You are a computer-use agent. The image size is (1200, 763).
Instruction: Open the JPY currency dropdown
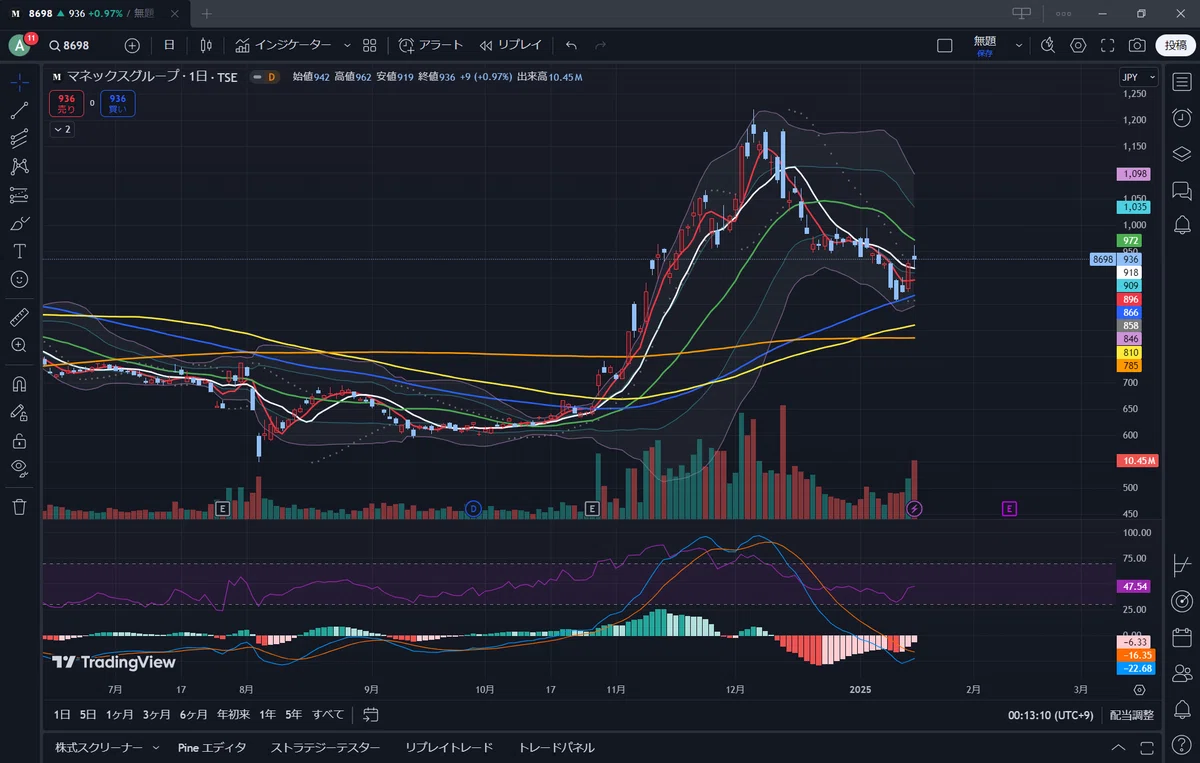click(x=1138, y=77)
